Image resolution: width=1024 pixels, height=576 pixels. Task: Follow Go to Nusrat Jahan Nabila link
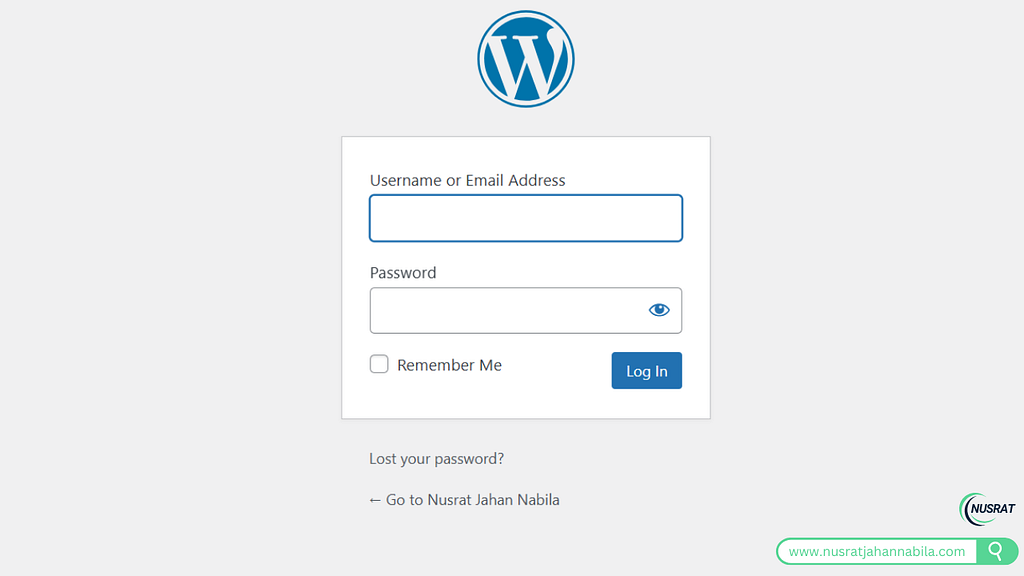[464, 500]
